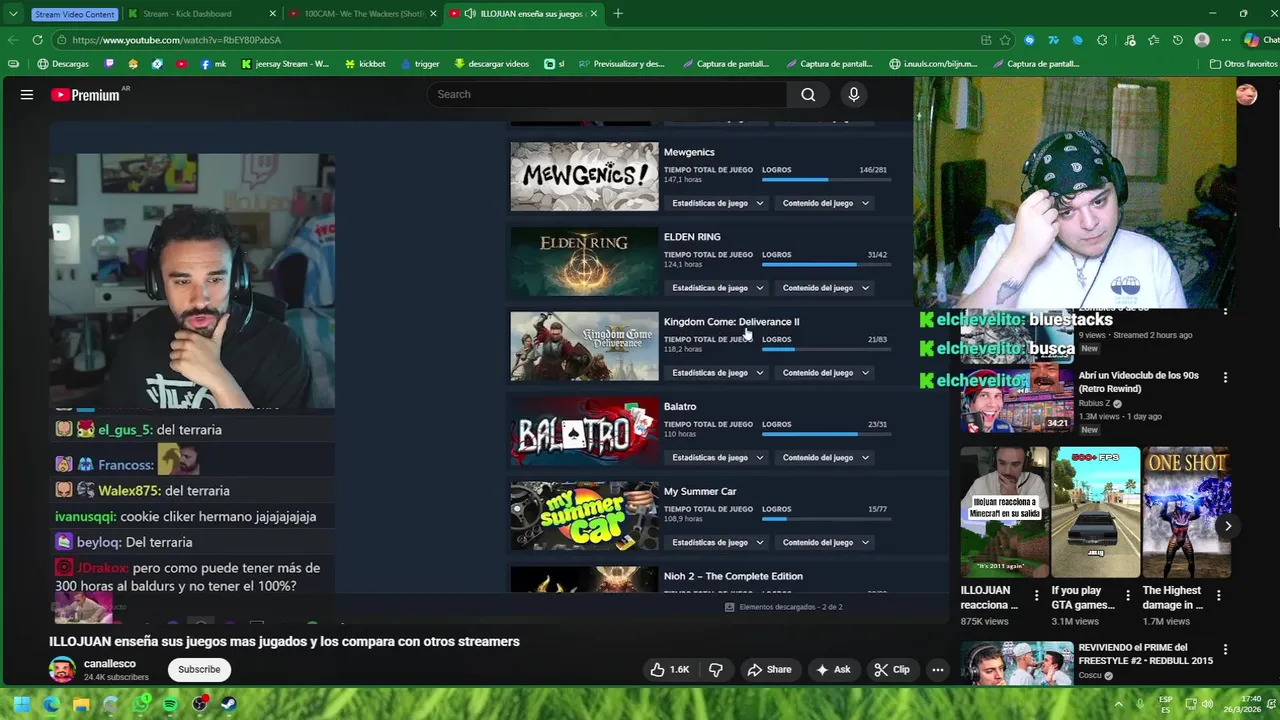Open options for 'Abrí un Videoclub' video
This screenshot has height=720, width=1280.
[1225, 378]
